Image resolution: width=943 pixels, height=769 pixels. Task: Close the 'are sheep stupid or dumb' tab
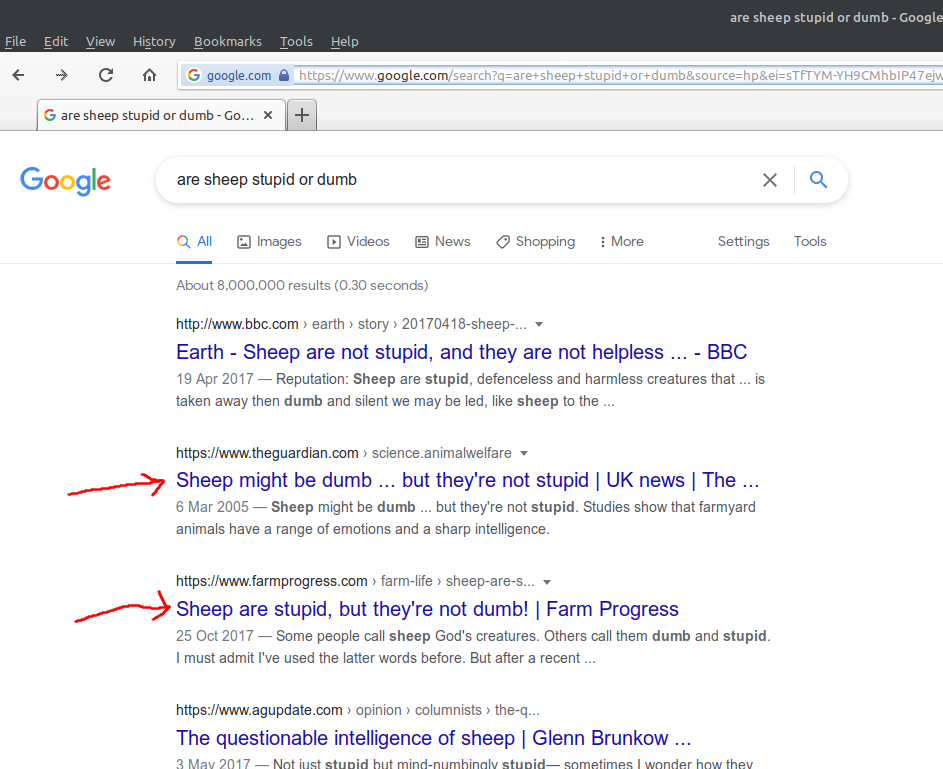coord(268,115)
